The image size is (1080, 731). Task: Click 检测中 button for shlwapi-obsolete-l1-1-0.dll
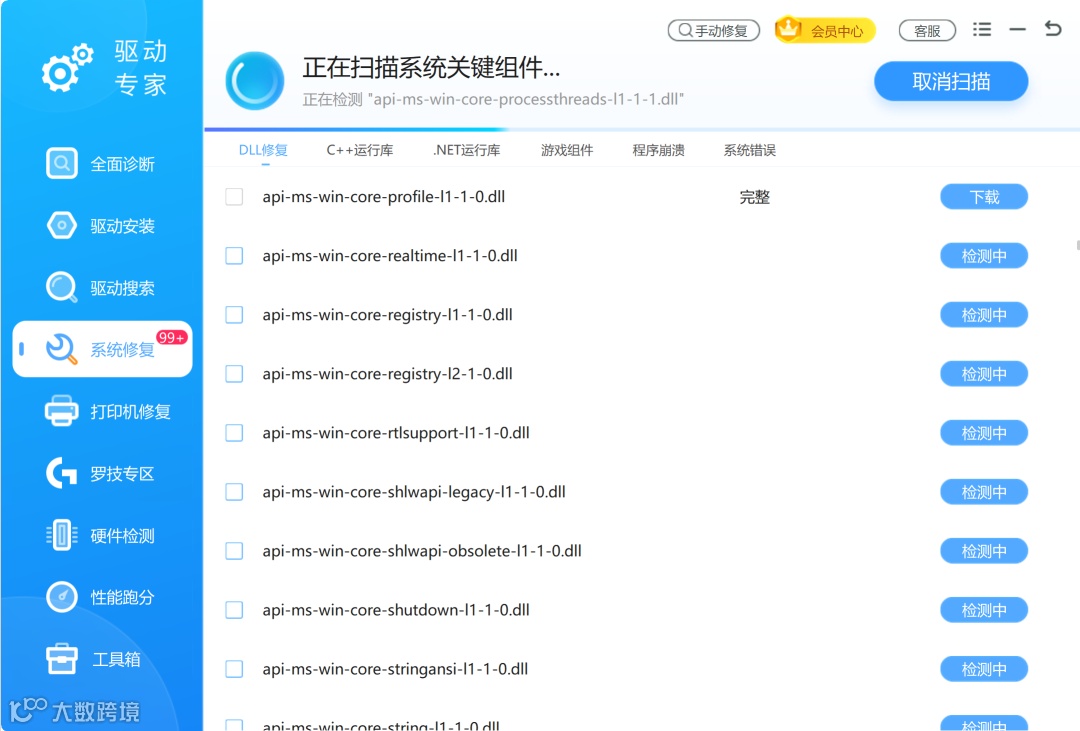click(984, 551)
